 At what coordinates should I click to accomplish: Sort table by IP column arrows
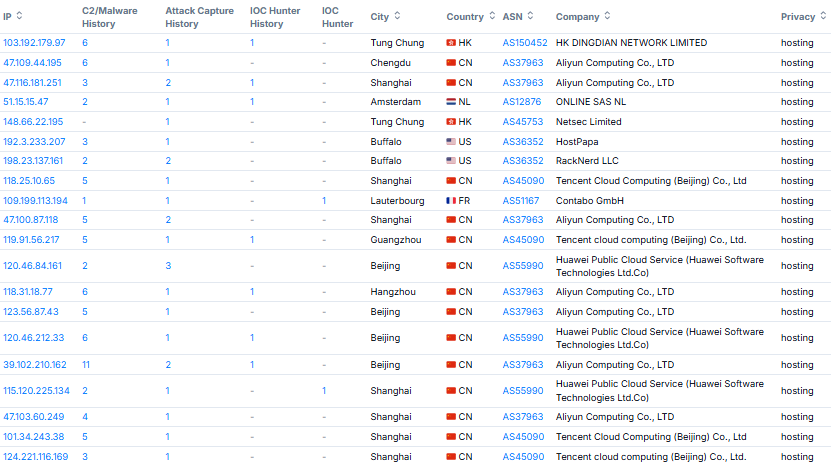tap(20, 15)
